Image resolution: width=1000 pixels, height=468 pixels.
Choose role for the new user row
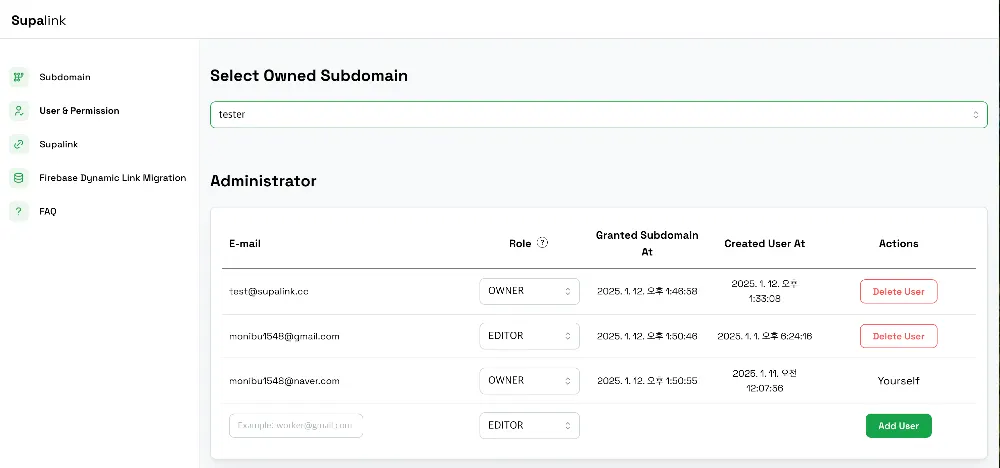(529, 425)
